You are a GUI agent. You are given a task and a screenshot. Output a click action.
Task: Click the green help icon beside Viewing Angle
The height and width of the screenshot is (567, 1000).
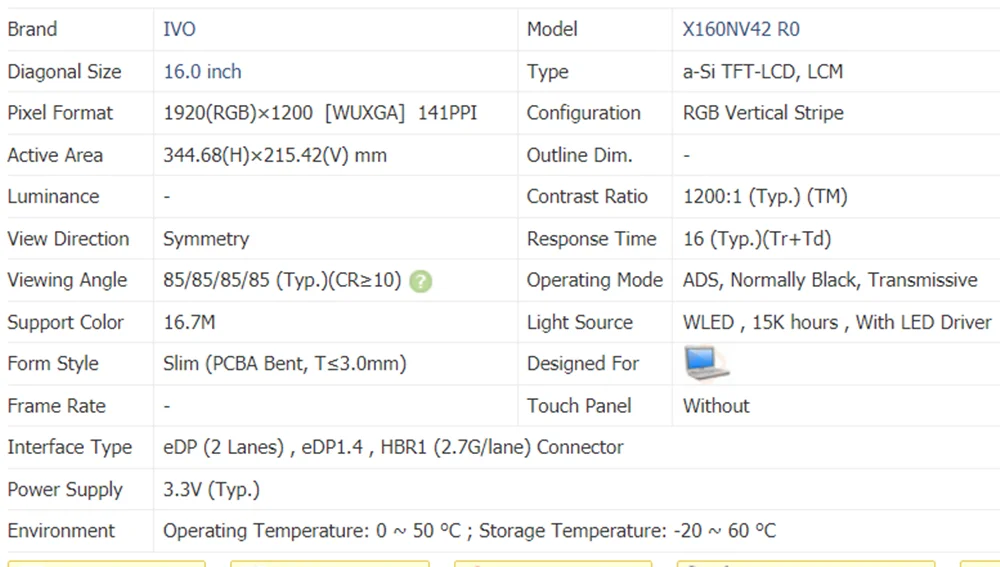click(421, 282)
